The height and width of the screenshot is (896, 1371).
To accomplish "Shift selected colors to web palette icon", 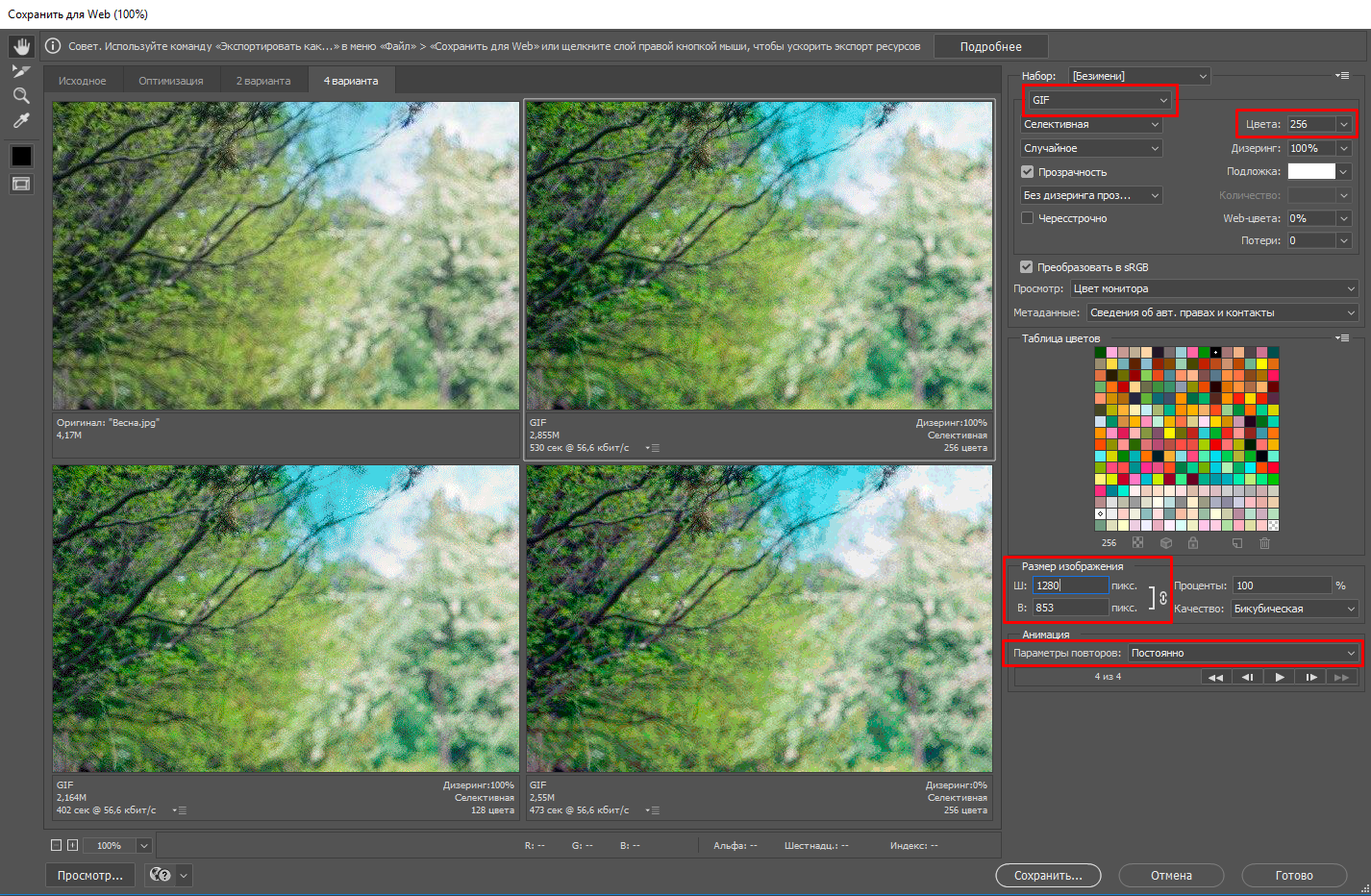I will coord(1166,543).
